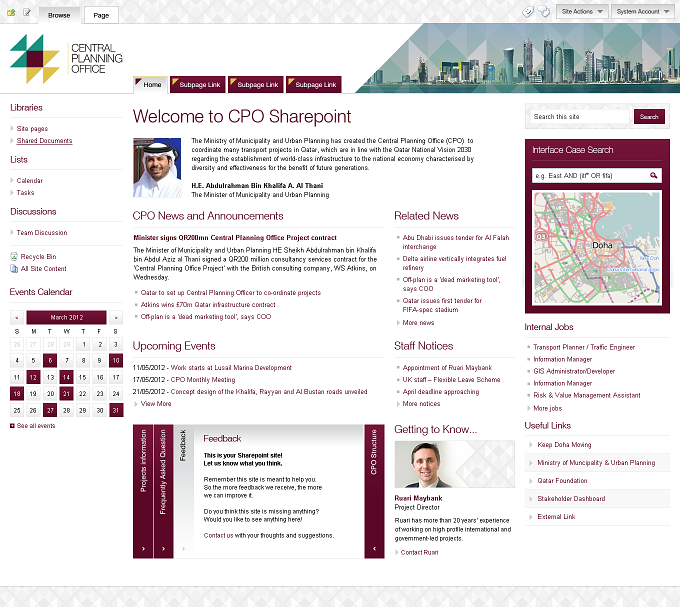Click See all events link

(x=36, y=426)
